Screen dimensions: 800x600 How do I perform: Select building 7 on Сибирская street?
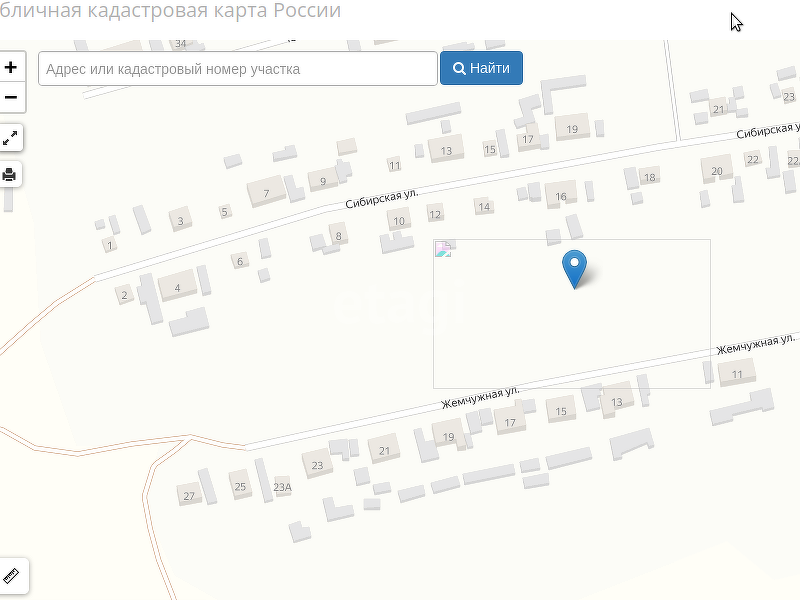point(266,191)
